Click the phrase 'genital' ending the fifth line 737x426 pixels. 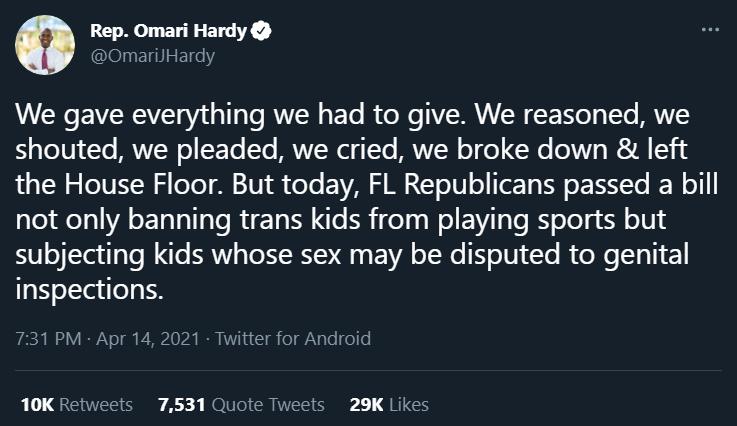[646, 255]
